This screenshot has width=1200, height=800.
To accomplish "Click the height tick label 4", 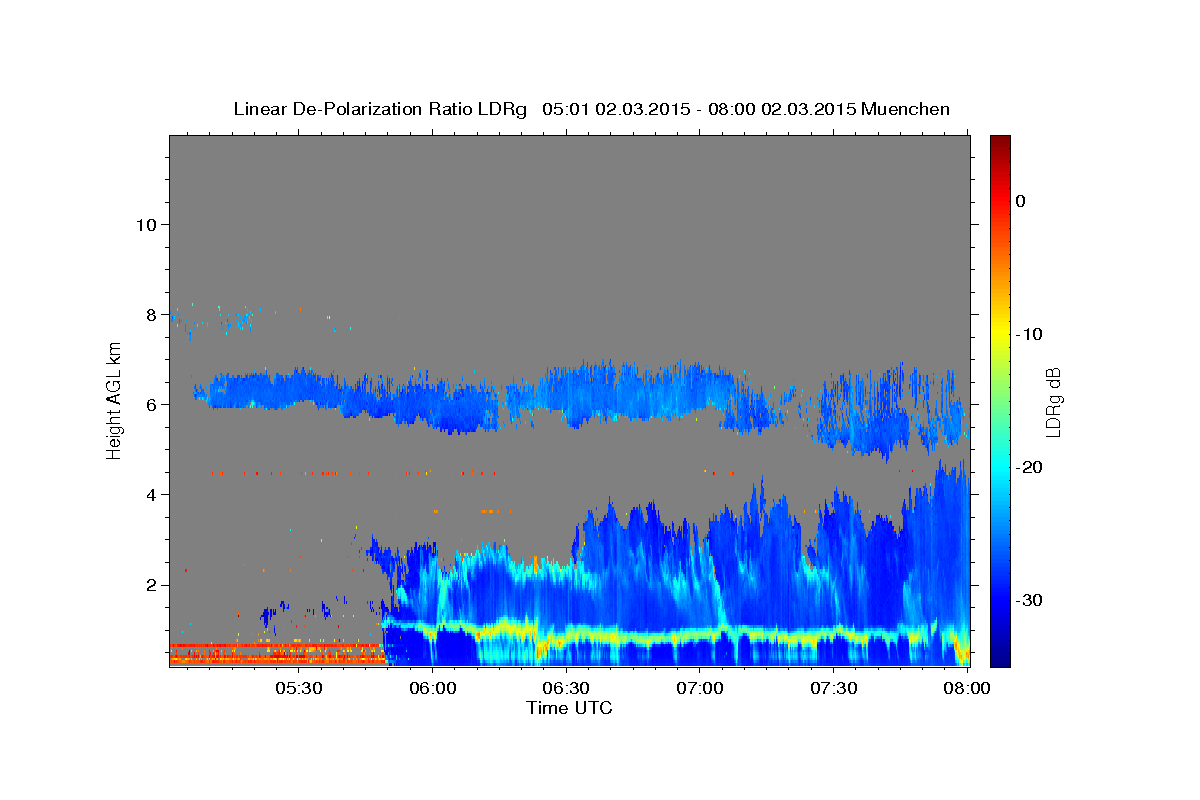I will point(151,494).
